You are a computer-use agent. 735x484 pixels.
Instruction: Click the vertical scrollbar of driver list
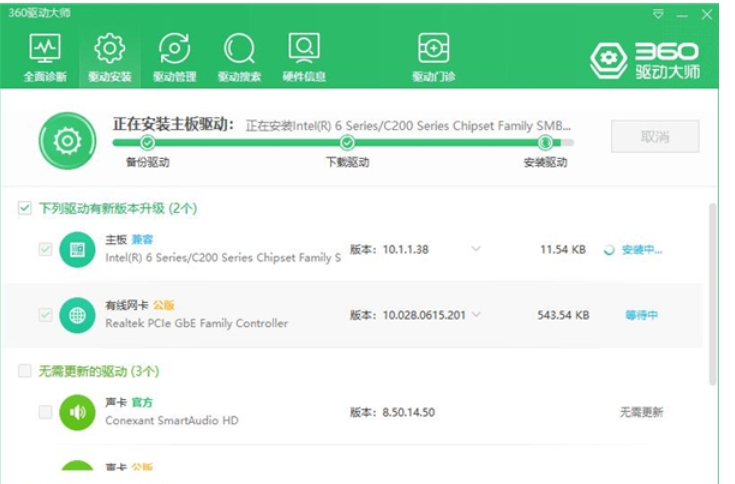pos(712,294)
